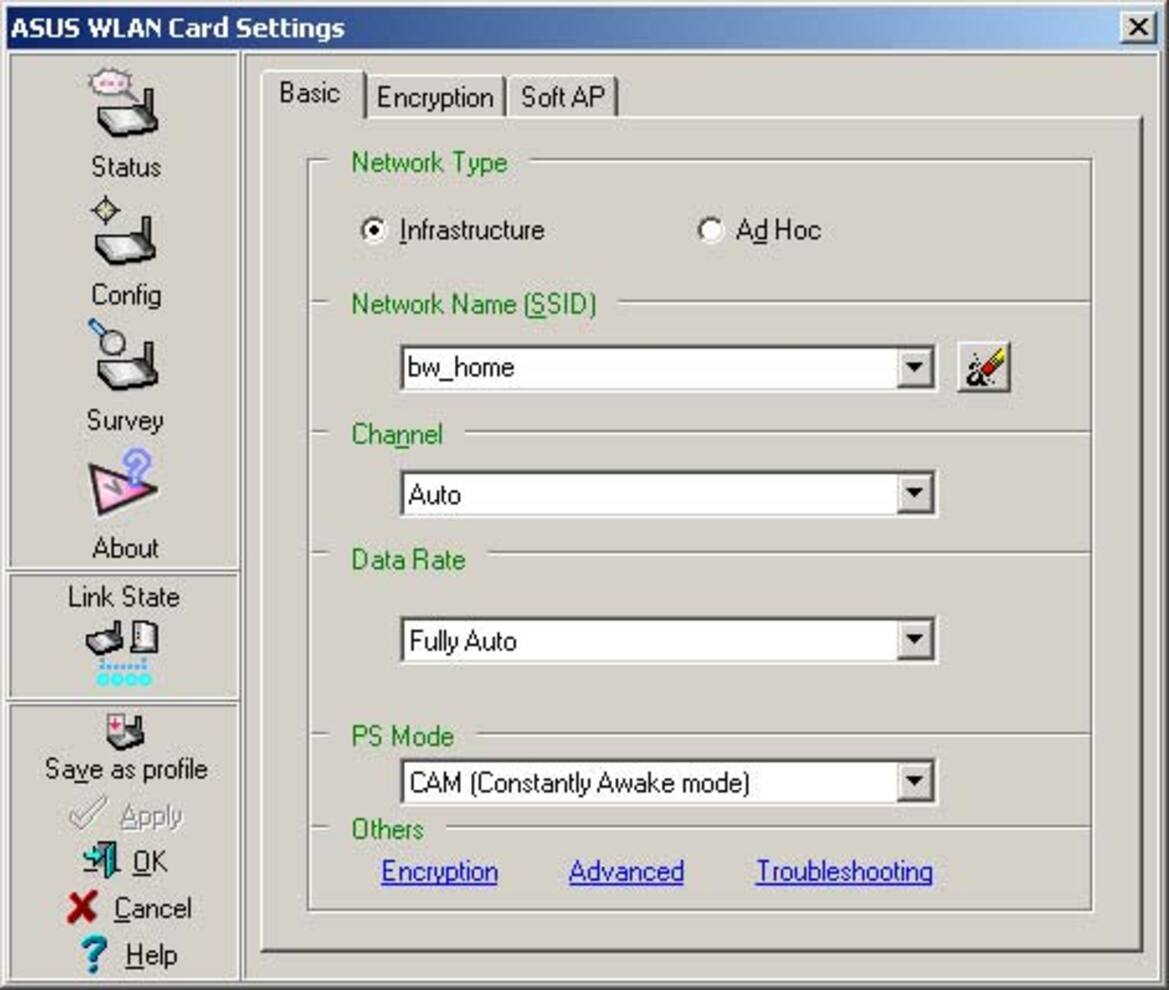Click the Cancel button text
Screen dimensions: 1169x990
click(x=152, y=909)
